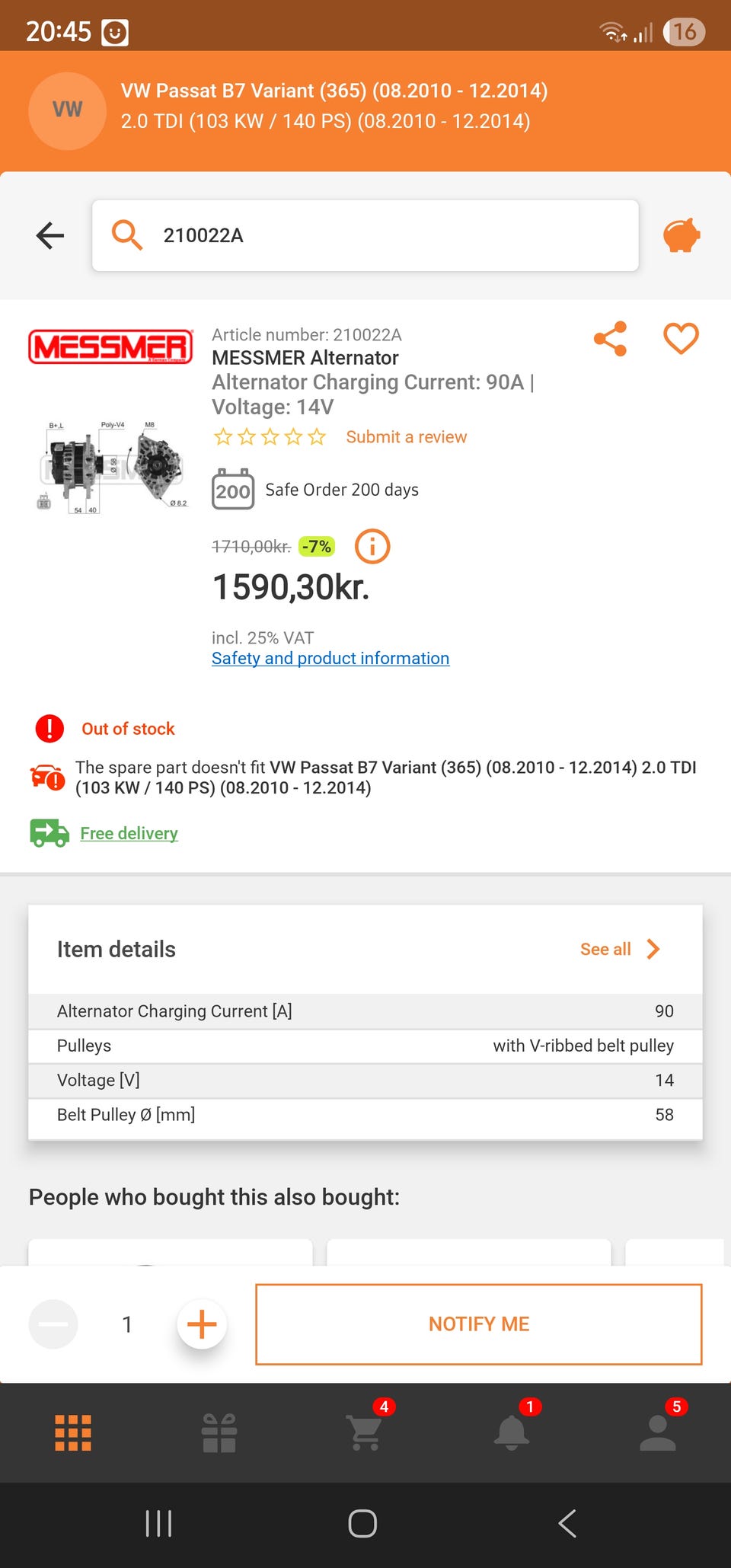Open Safety and product information link
Image resolution: width=731 pixels, height=1568 pixels.
pyautogui.click(x=330, y=659)
